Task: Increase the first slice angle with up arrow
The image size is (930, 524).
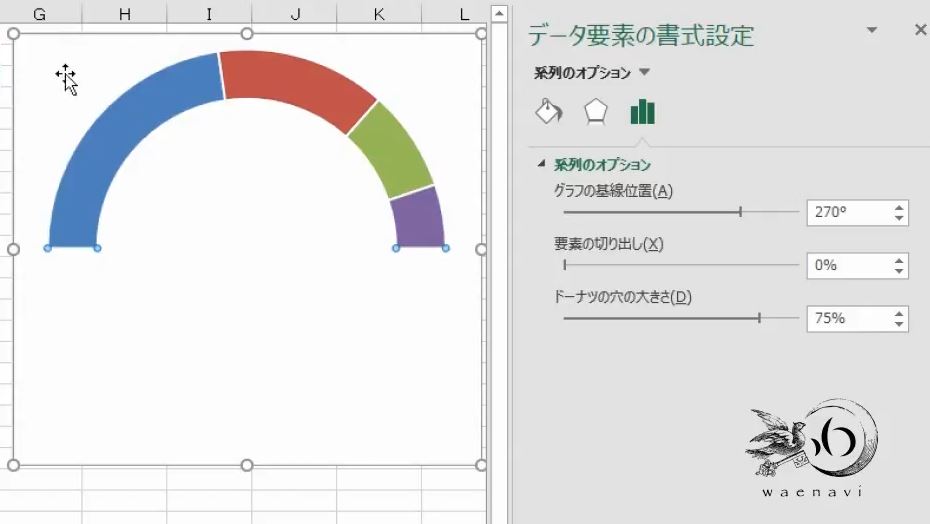Action: click(x=899, y=207)
